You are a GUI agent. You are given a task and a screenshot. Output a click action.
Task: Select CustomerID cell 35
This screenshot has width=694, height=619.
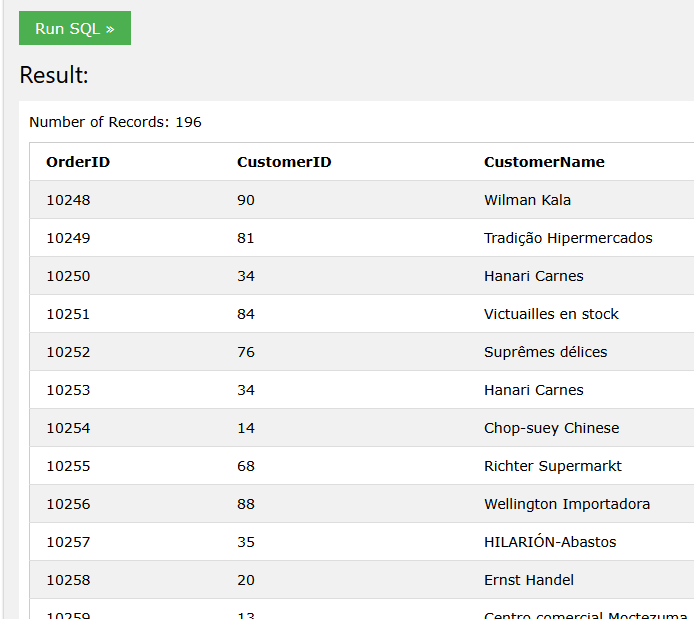[246, 542]
